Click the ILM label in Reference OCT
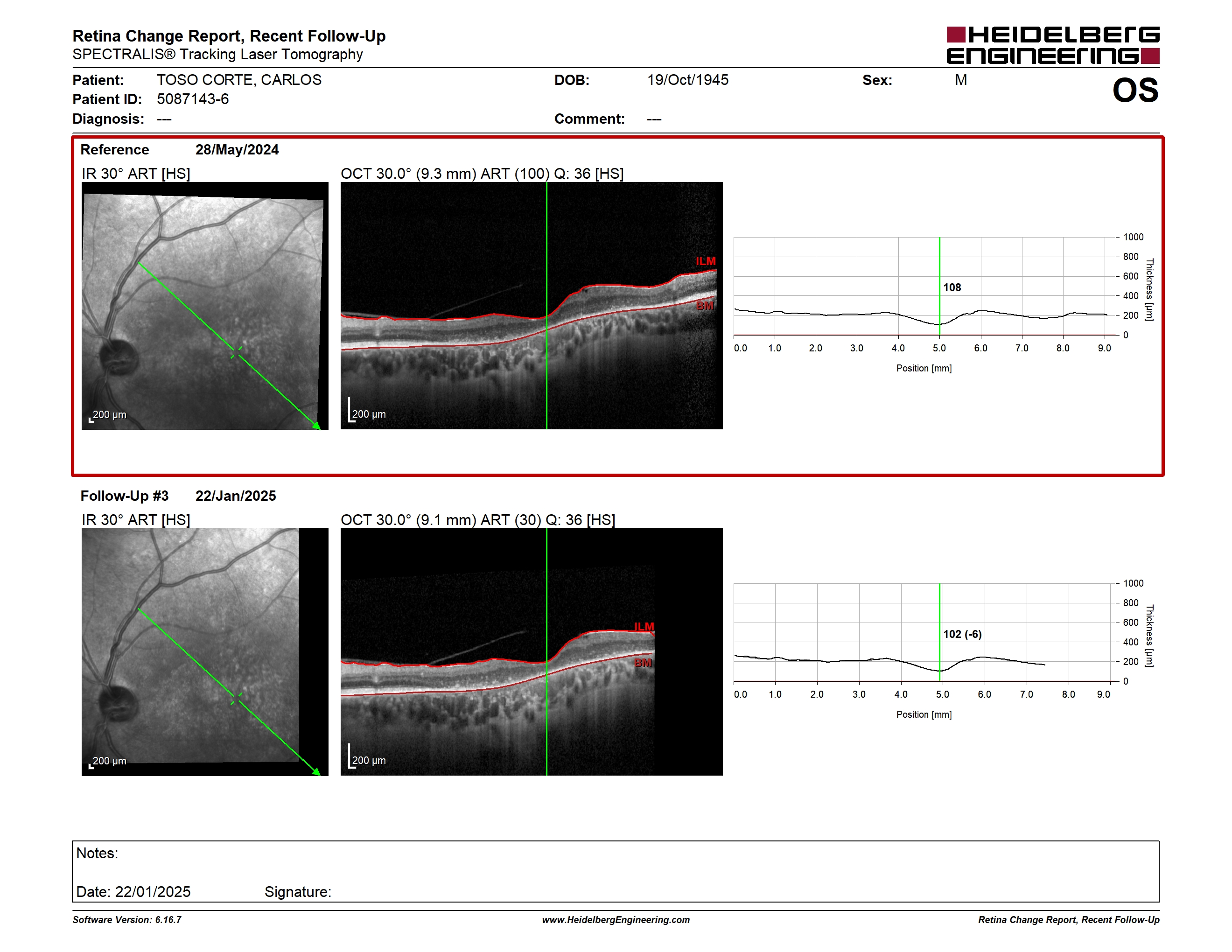The height and width of the screenshot is (952, 1232). point(705,262)
